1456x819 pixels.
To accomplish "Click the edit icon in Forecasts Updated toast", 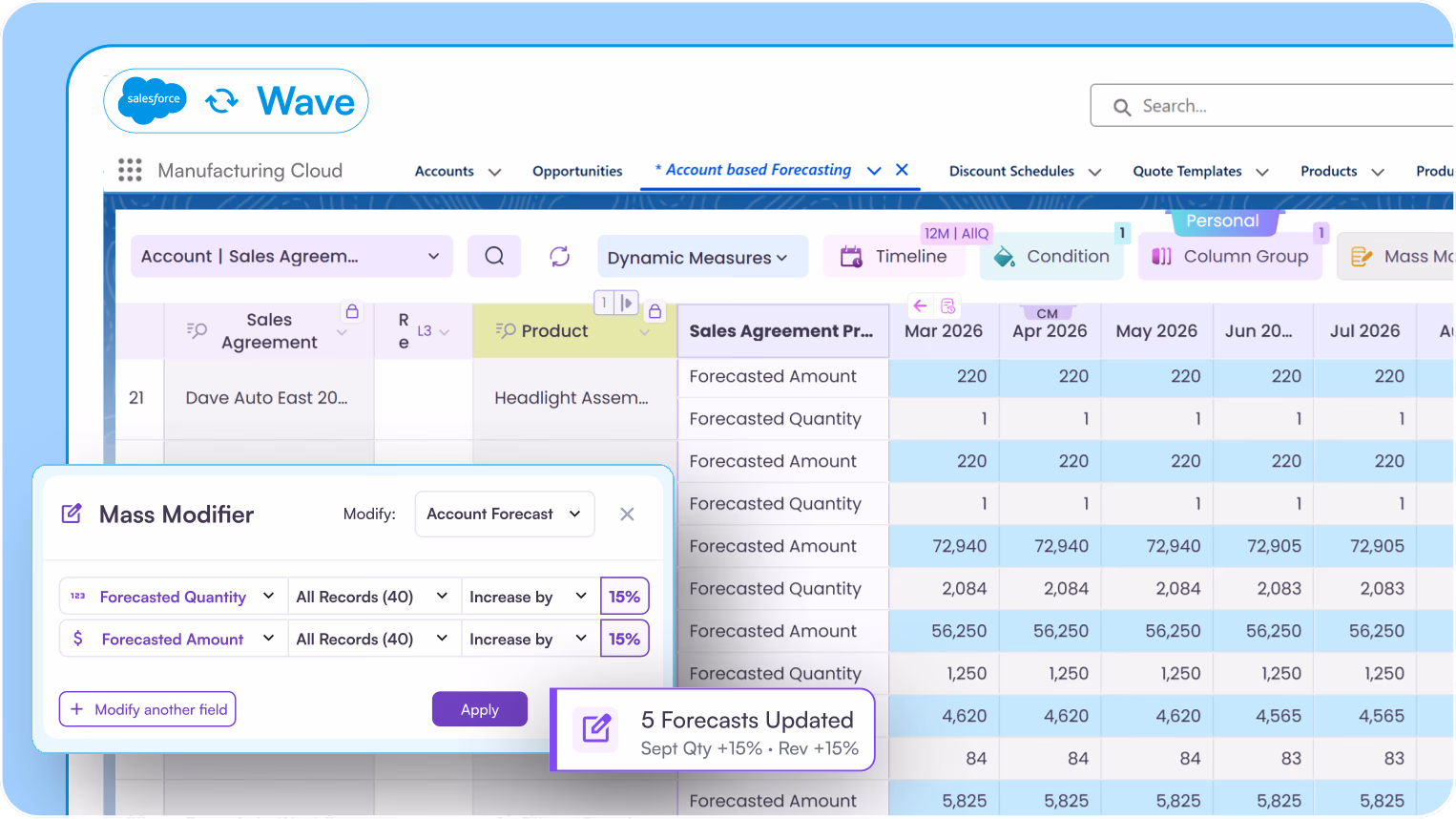I will [x=596, y=729].
